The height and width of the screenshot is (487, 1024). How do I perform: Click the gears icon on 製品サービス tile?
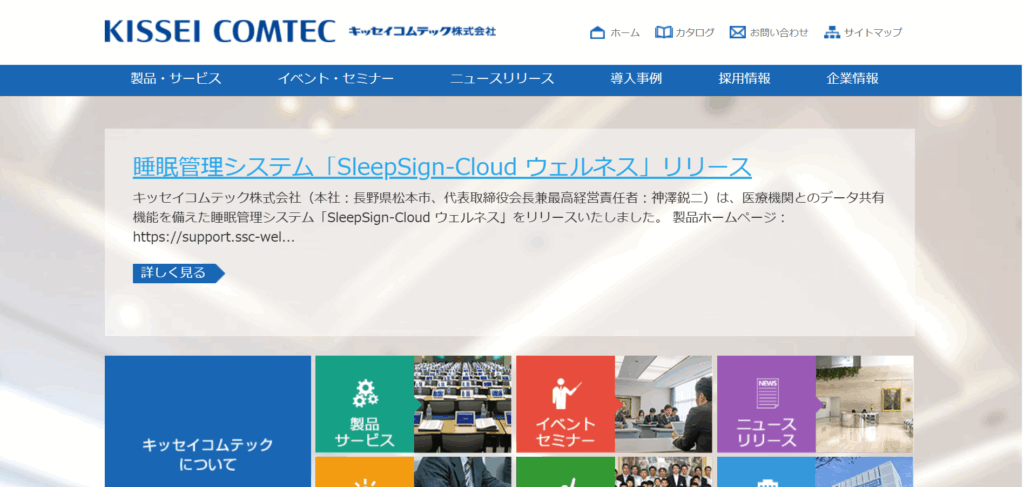[x=364, y=392]
